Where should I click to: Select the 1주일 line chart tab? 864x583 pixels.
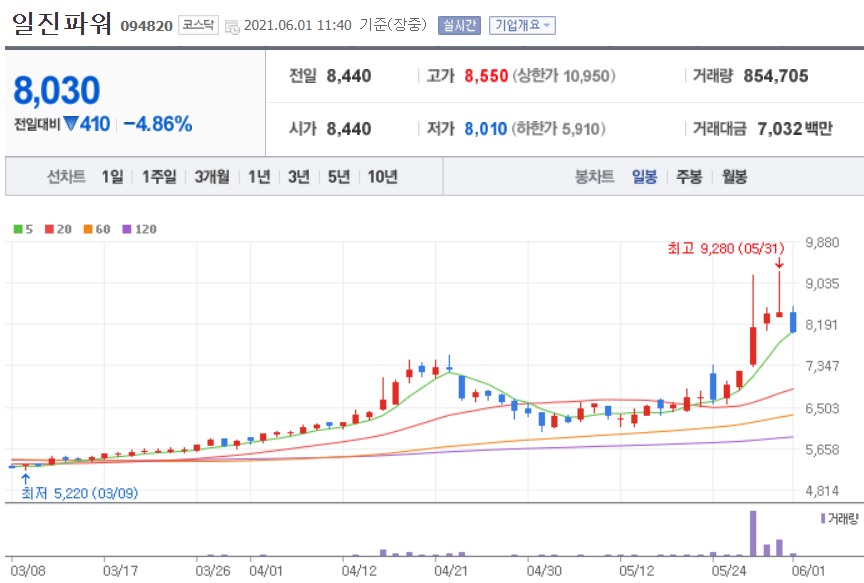pyautogui.click(x=159, y=177)
